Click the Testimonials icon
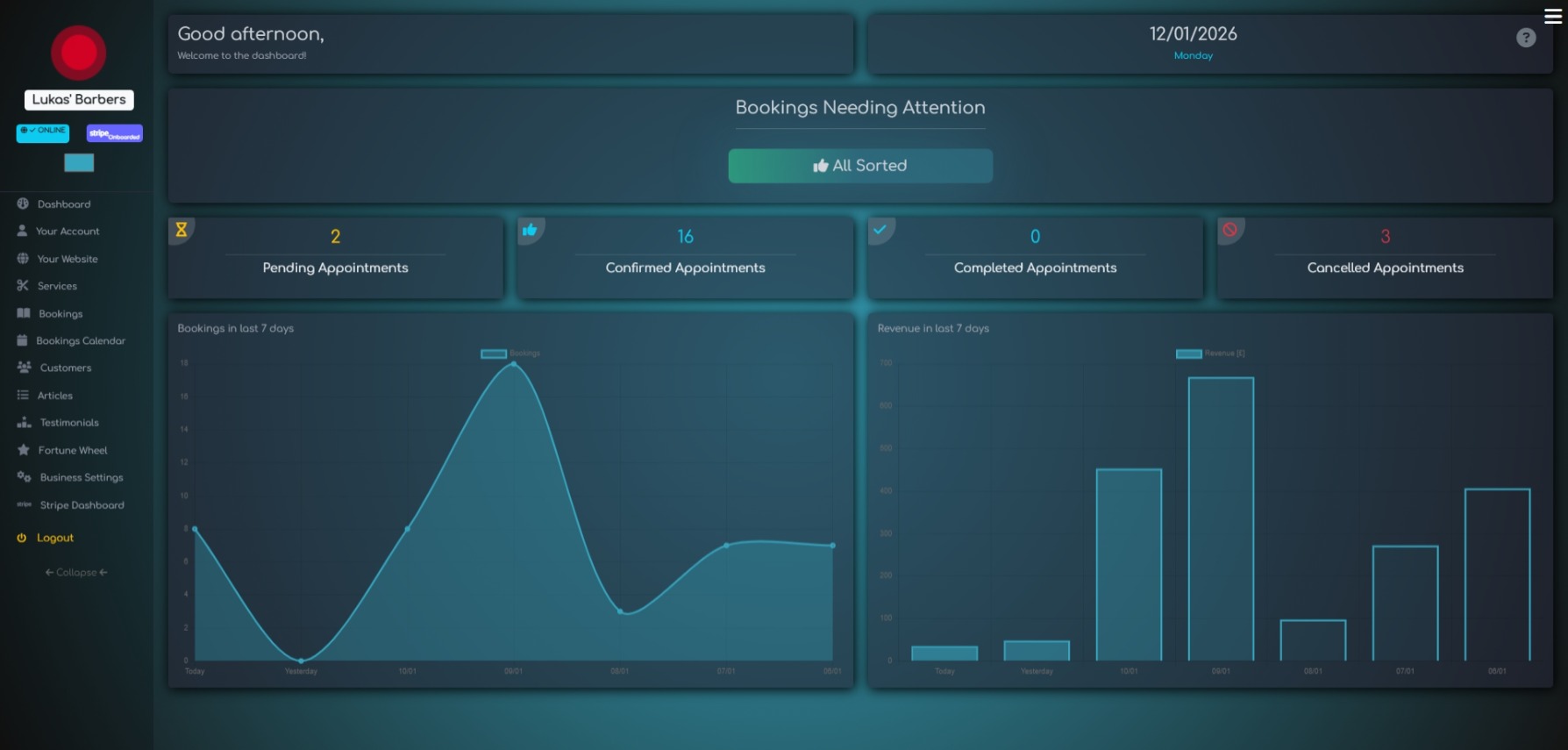 coord(25,422)
